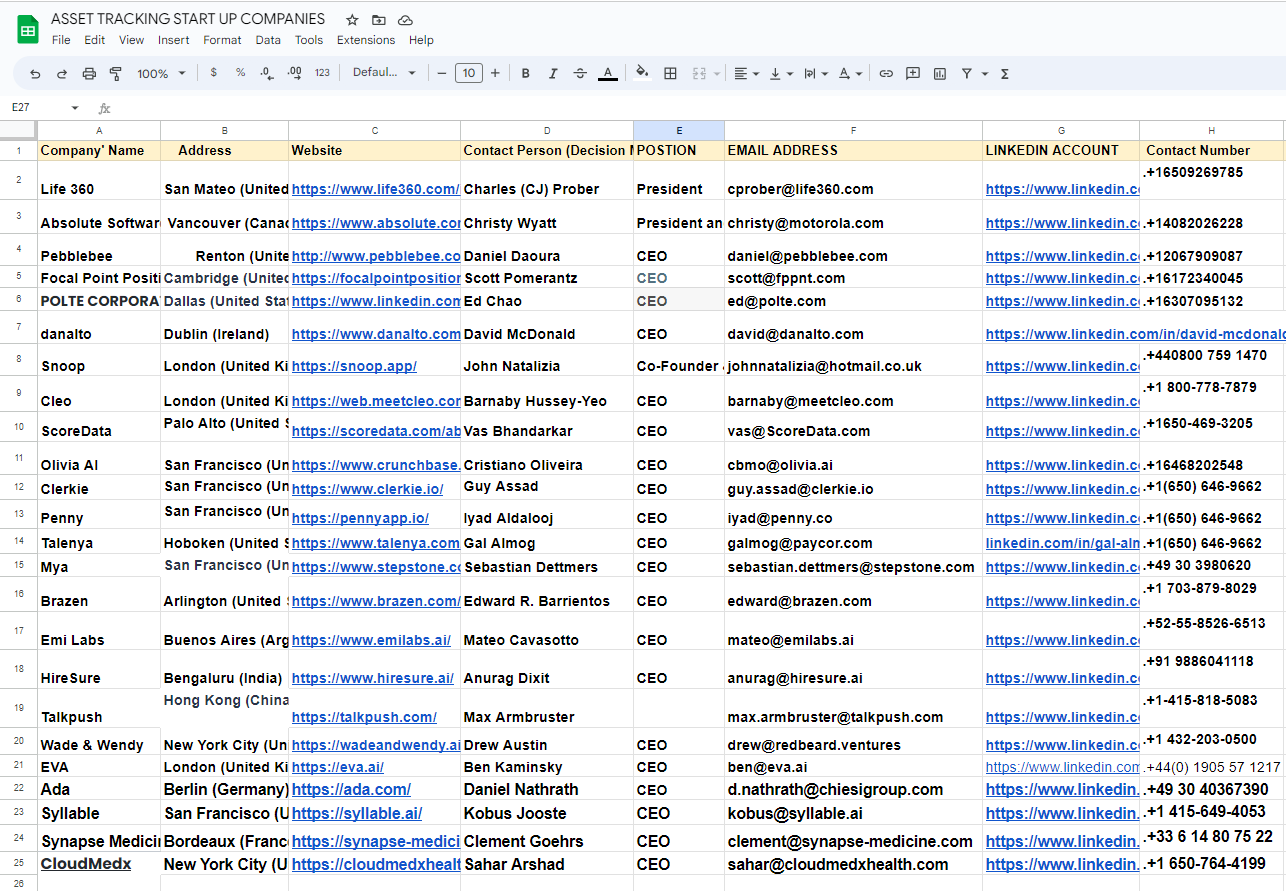Viewport: 1286px width, 891px height.
Task: Open the borders tool
Action: pyautogui.click(x=671, y=73)
